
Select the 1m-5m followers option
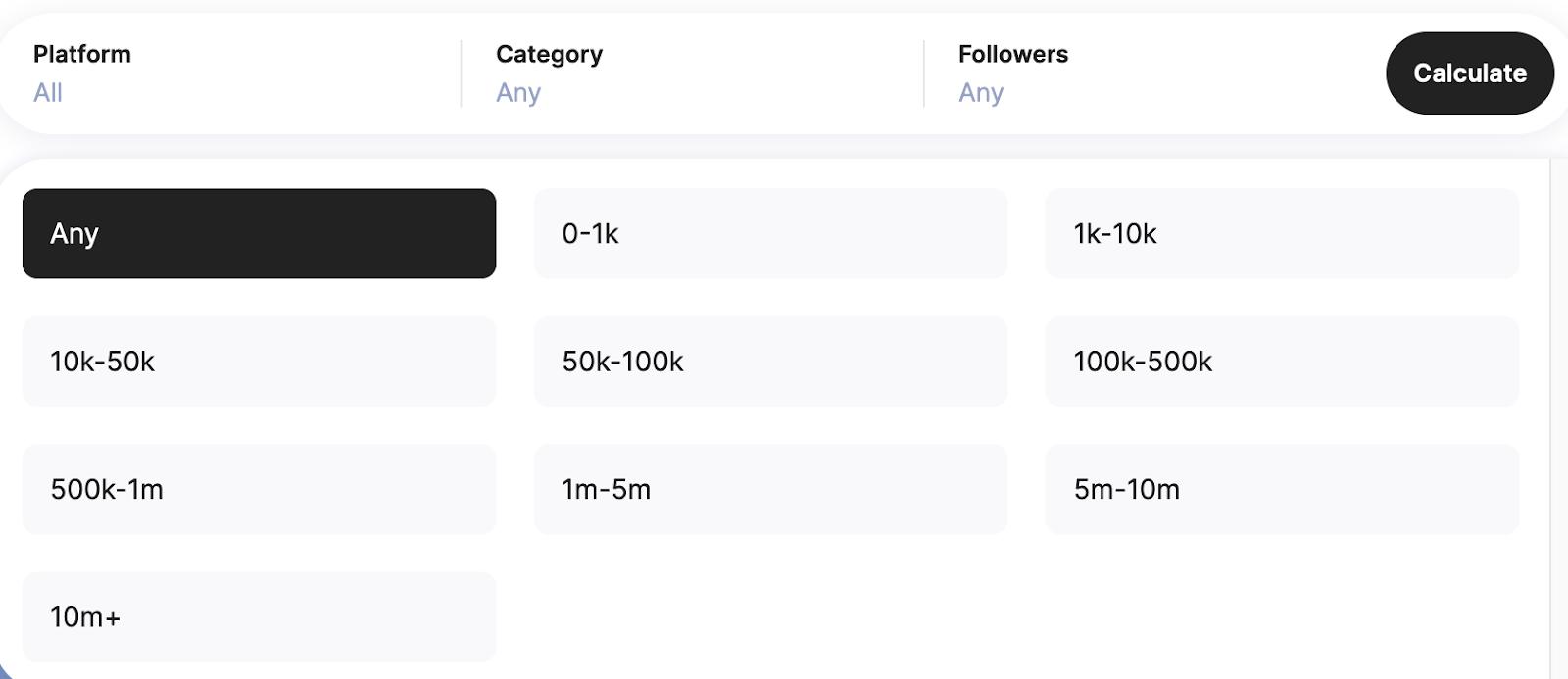770,489
